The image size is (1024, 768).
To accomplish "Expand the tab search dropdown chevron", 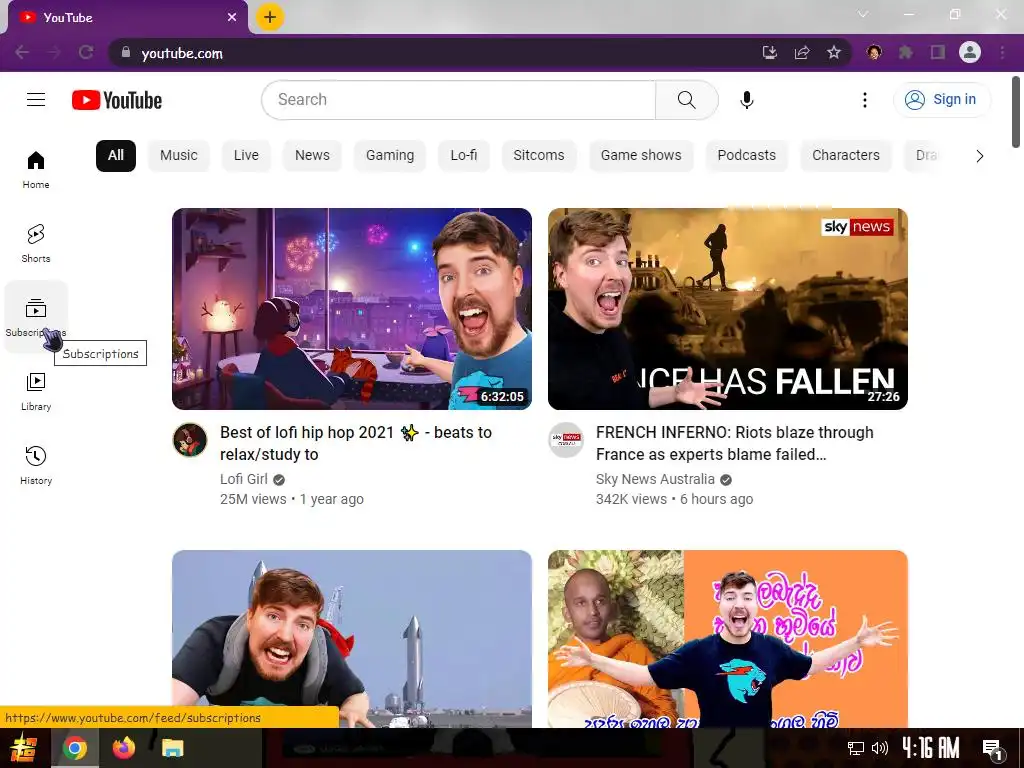I will (x=863, y=14).
